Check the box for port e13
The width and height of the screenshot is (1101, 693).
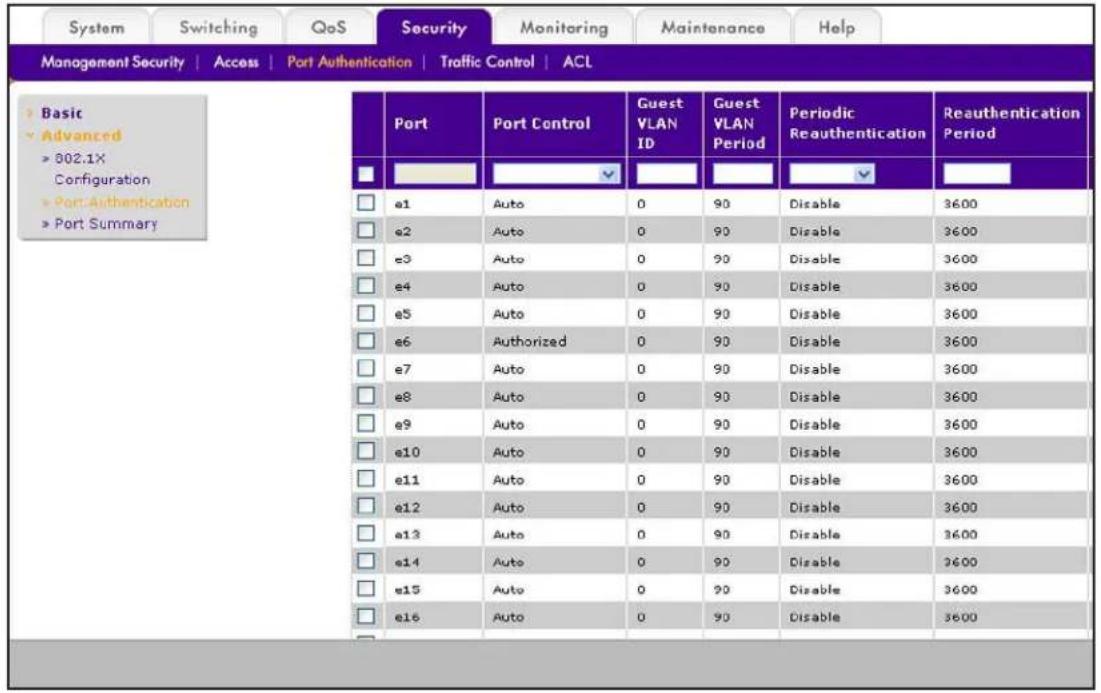366,534
